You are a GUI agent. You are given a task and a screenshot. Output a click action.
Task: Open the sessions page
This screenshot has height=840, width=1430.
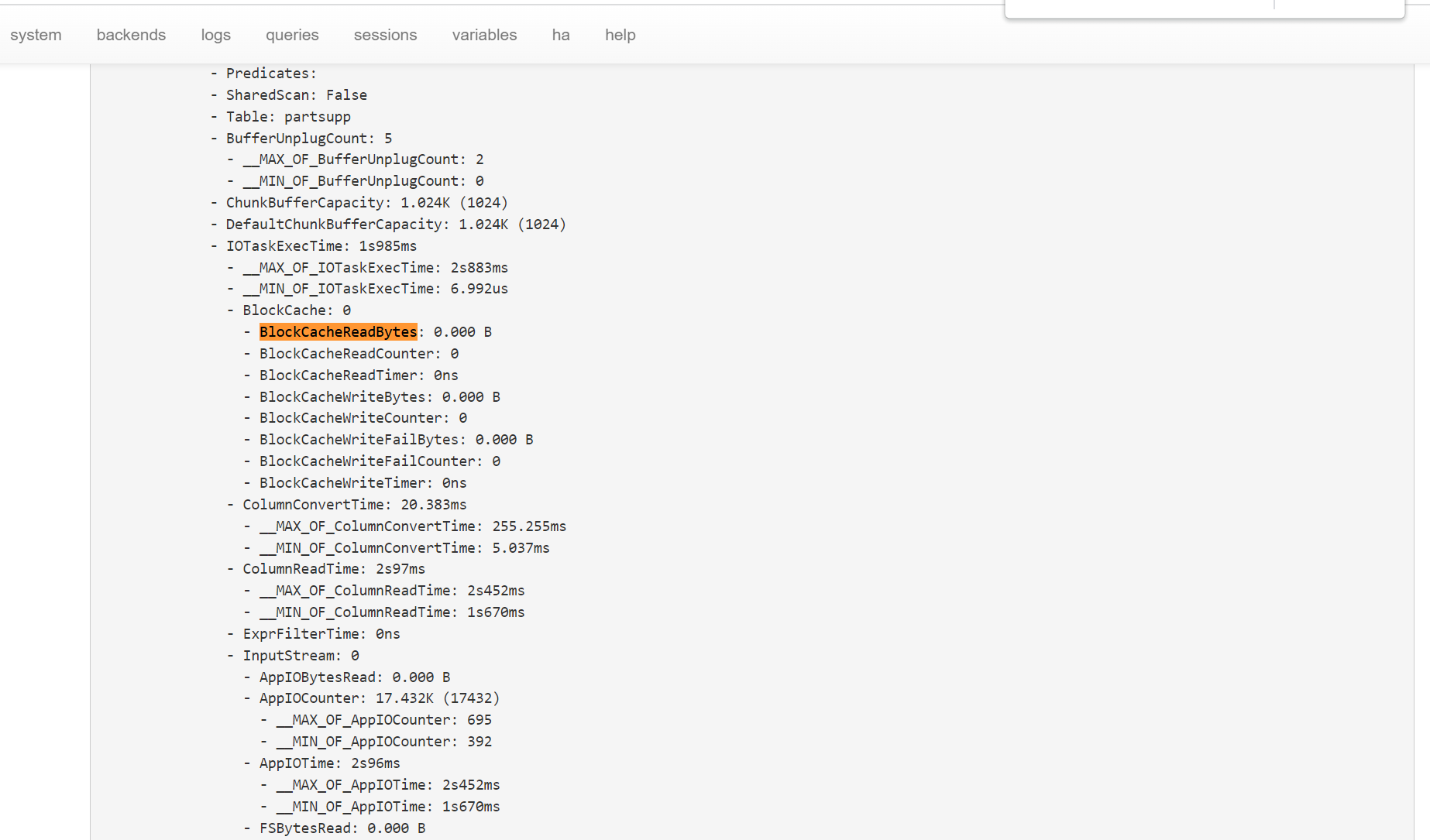(385, 35)
